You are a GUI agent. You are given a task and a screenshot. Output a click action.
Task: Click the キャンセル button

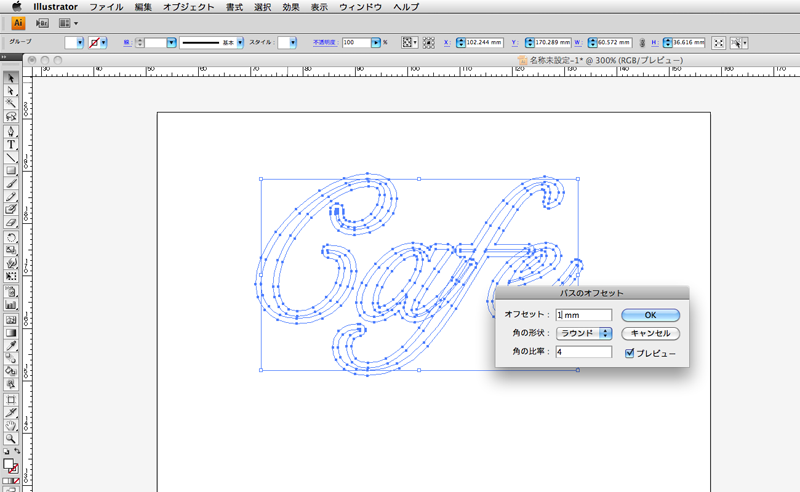tap(651, 333)
